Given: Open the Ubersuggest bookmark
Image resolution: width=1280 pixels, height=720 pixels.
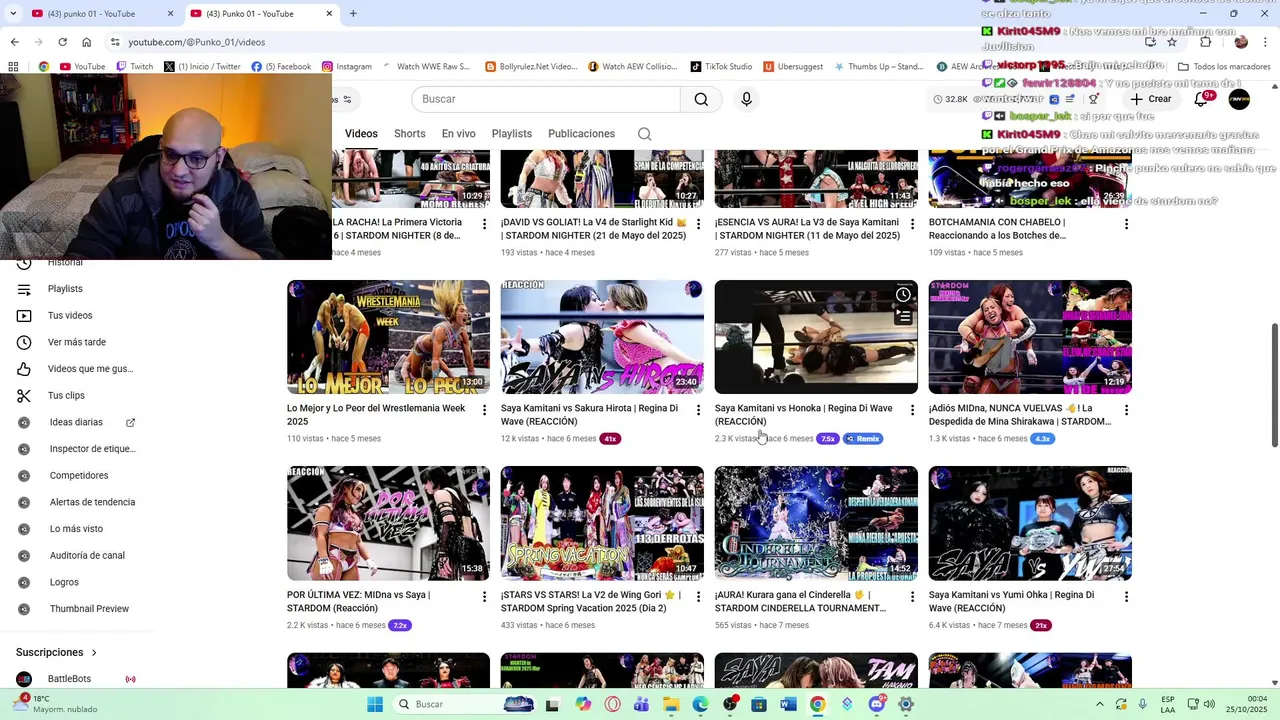Looking at the screenshot, I should tap(793, 67).
